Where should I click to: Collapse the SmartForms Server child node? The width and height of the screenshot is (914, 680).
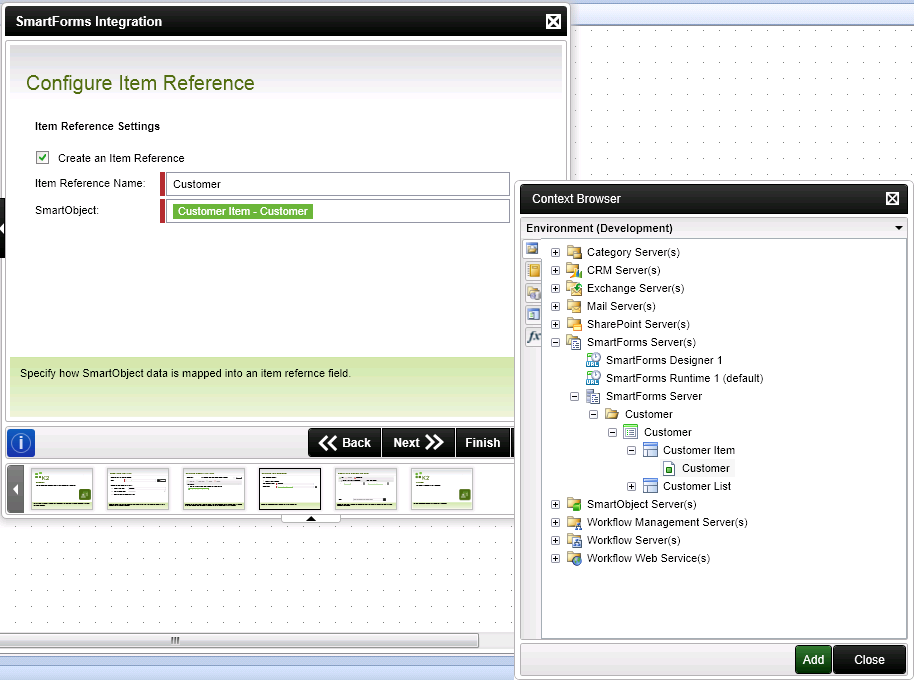pyautogui.click(x=574, y=396)
